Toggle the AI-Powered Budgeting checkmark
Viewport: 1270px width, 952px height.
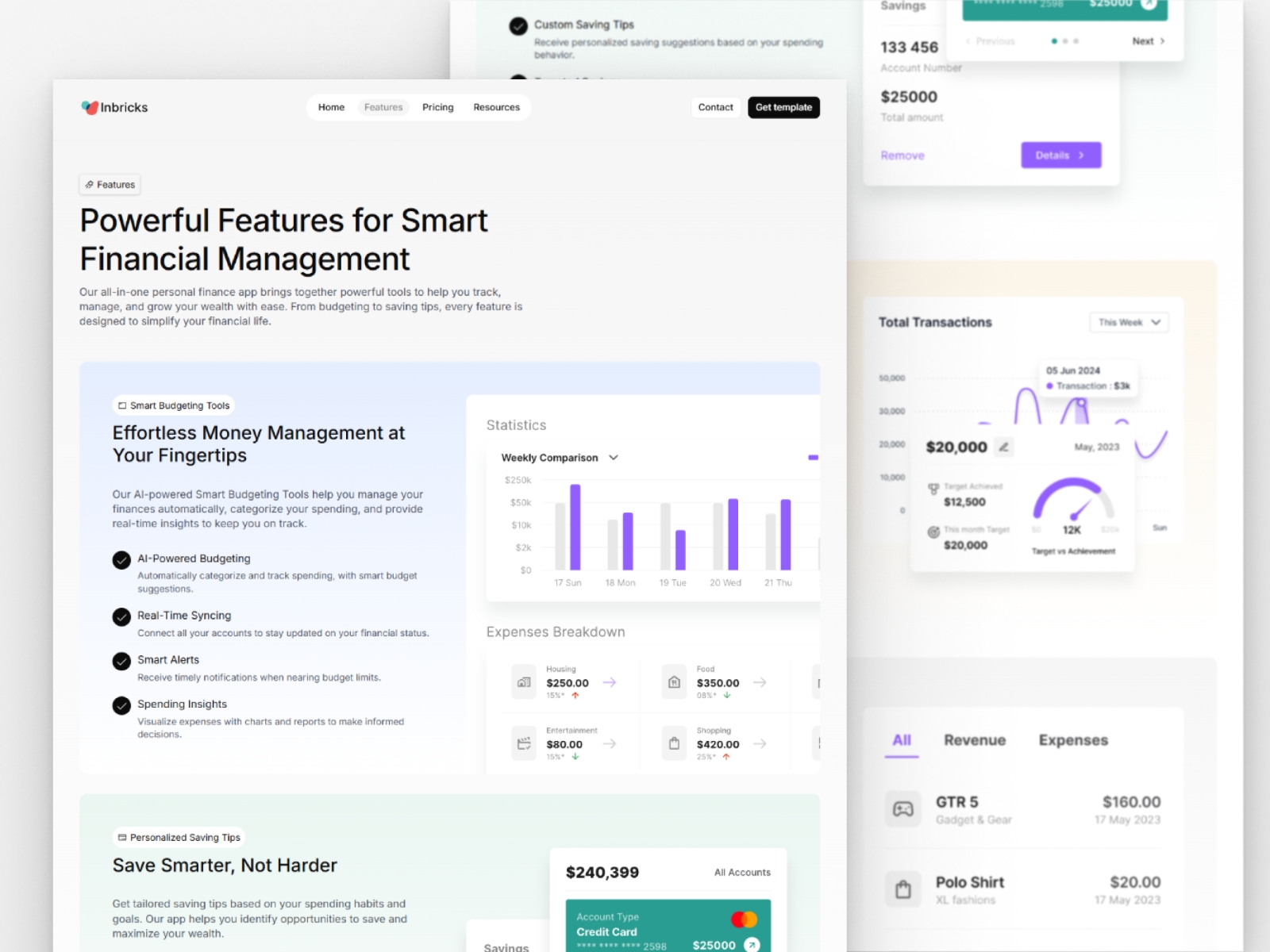(x=121, y=560)
